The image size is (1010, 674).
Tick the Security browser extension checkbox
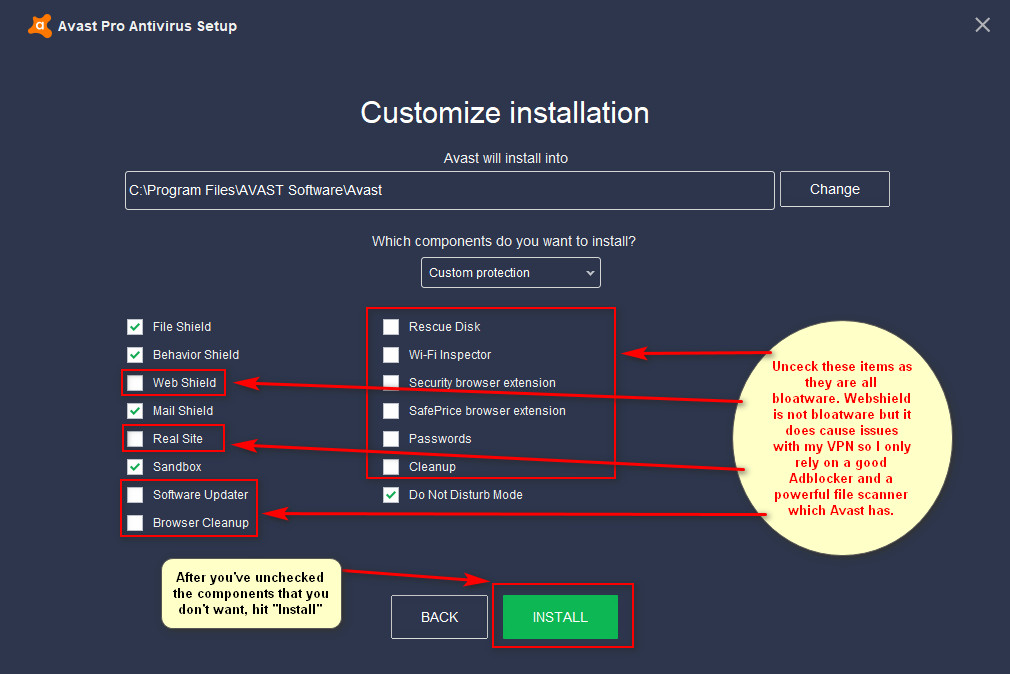coord(391,383)
